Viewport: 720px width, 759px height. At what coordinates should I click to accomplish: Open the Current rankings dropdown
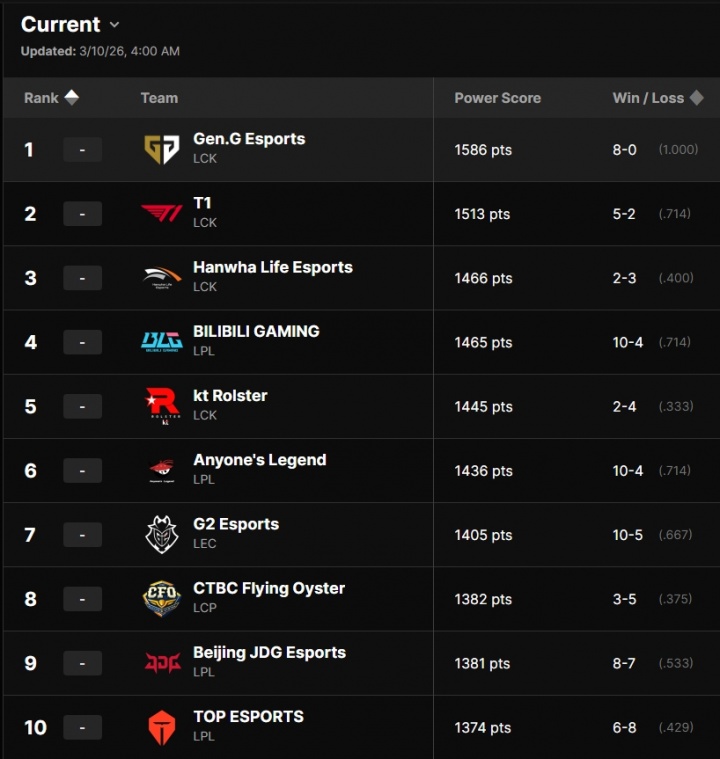coord(114,25)
